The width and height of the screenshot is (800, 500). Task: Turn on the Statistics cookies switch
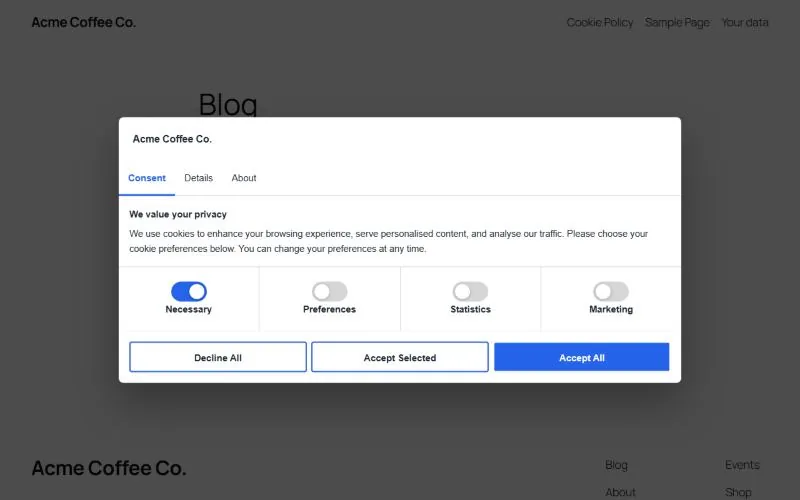point(470,291)
